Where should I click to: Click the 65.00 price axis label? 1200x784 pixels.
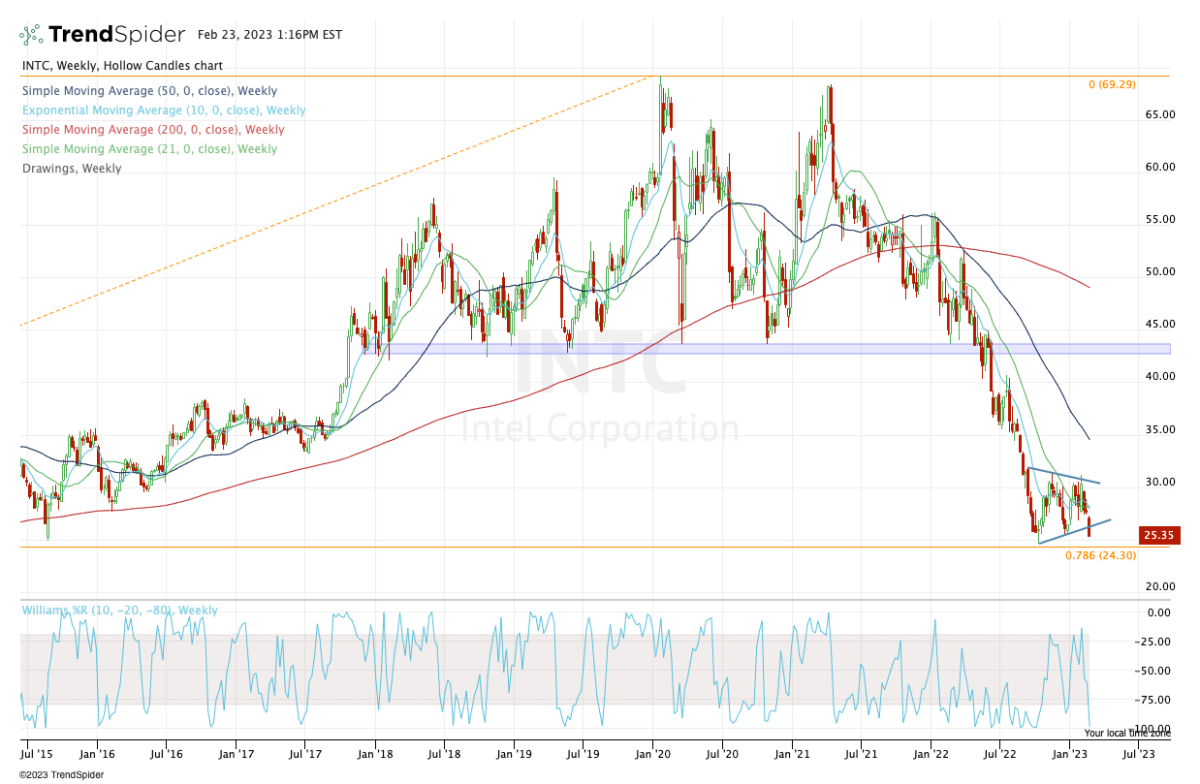(x=1159, y=115)
